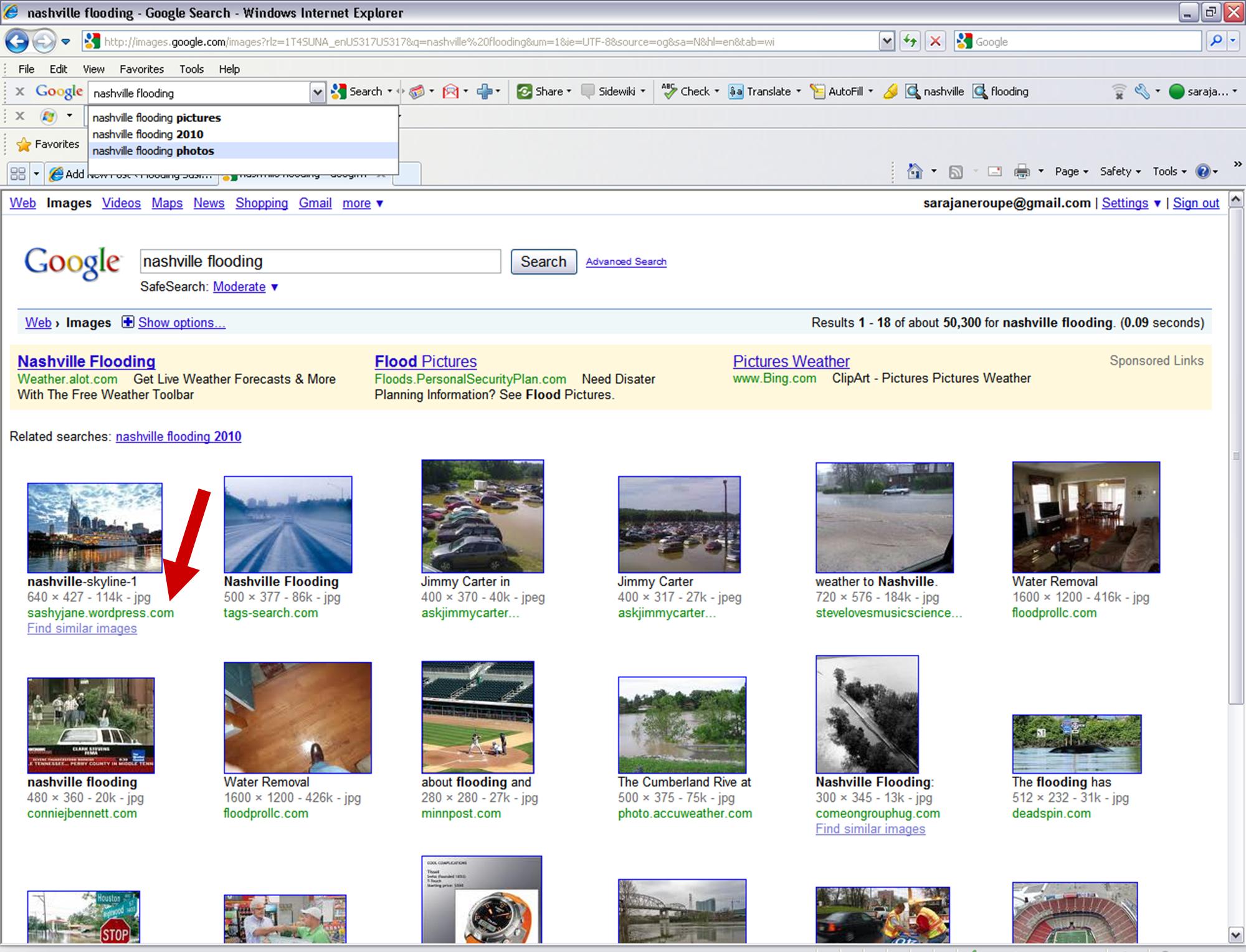Open Google Sidewiki from the toolbar
Image resolution: width=1246 pixels, height=952 pixels.
click(614, 92)
